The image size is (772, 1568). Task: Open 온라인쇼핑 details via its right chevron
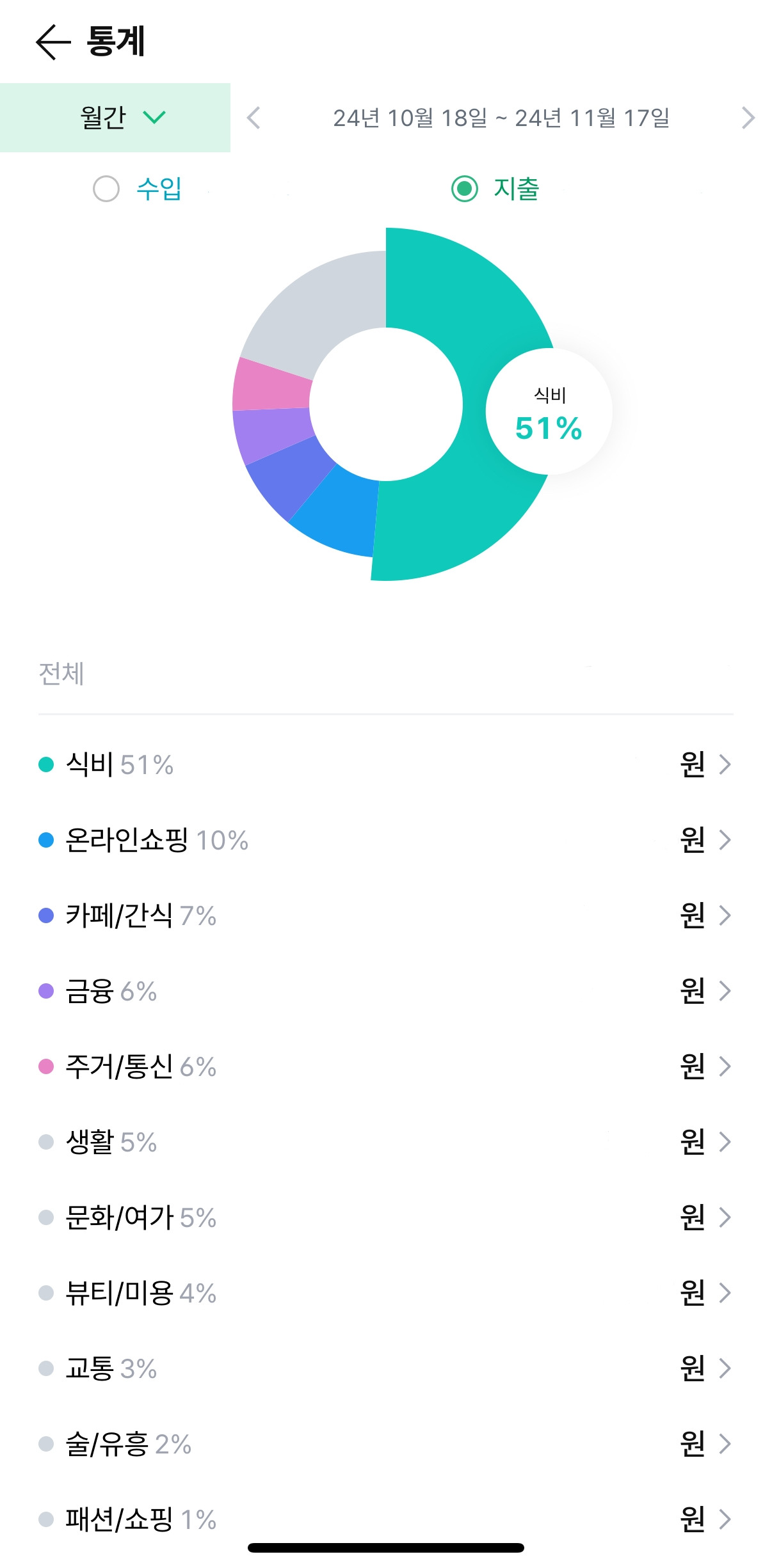point(725,840)
